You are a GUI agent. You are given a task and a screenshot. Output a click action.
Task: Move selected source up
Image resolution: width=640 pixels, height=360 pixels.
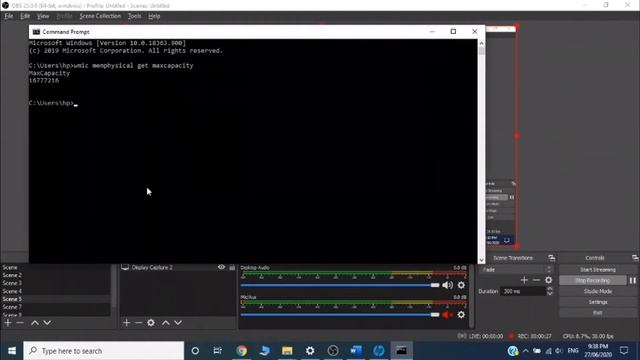166,323
